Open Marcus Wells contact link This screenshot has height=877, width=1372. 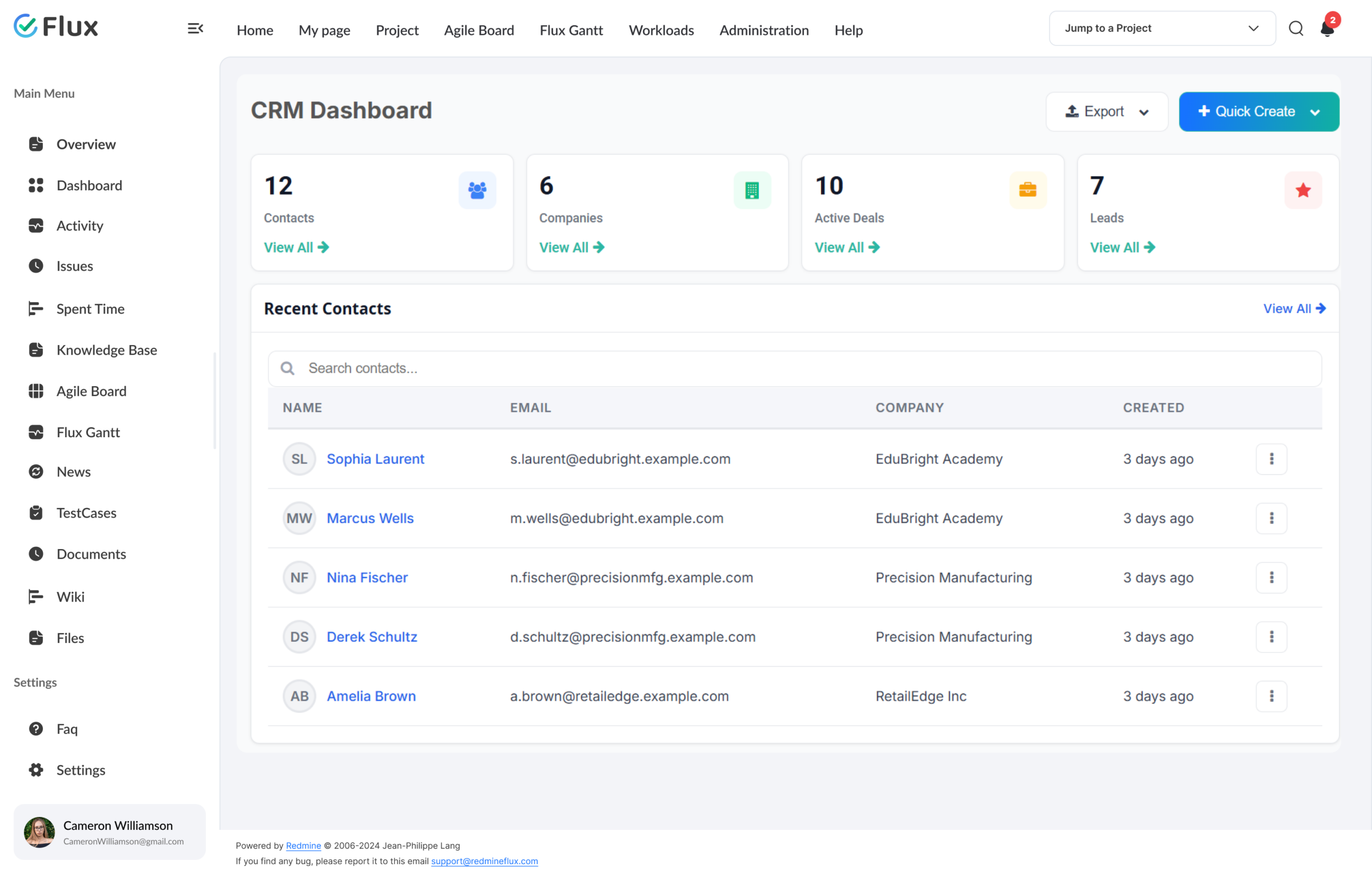[x=370, y=518]
